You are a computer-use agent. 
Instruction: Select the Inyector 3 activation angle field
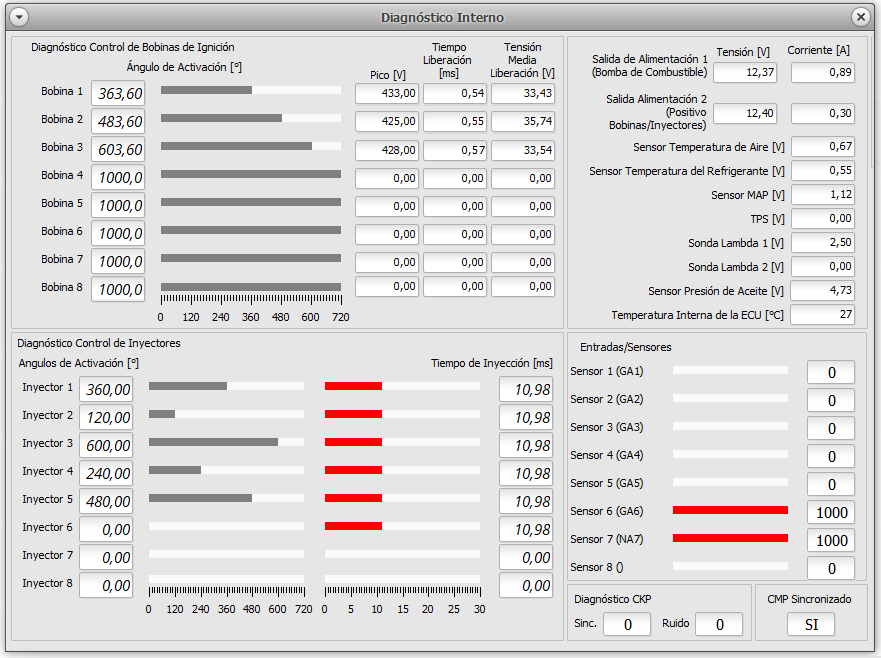pos(106,446)
